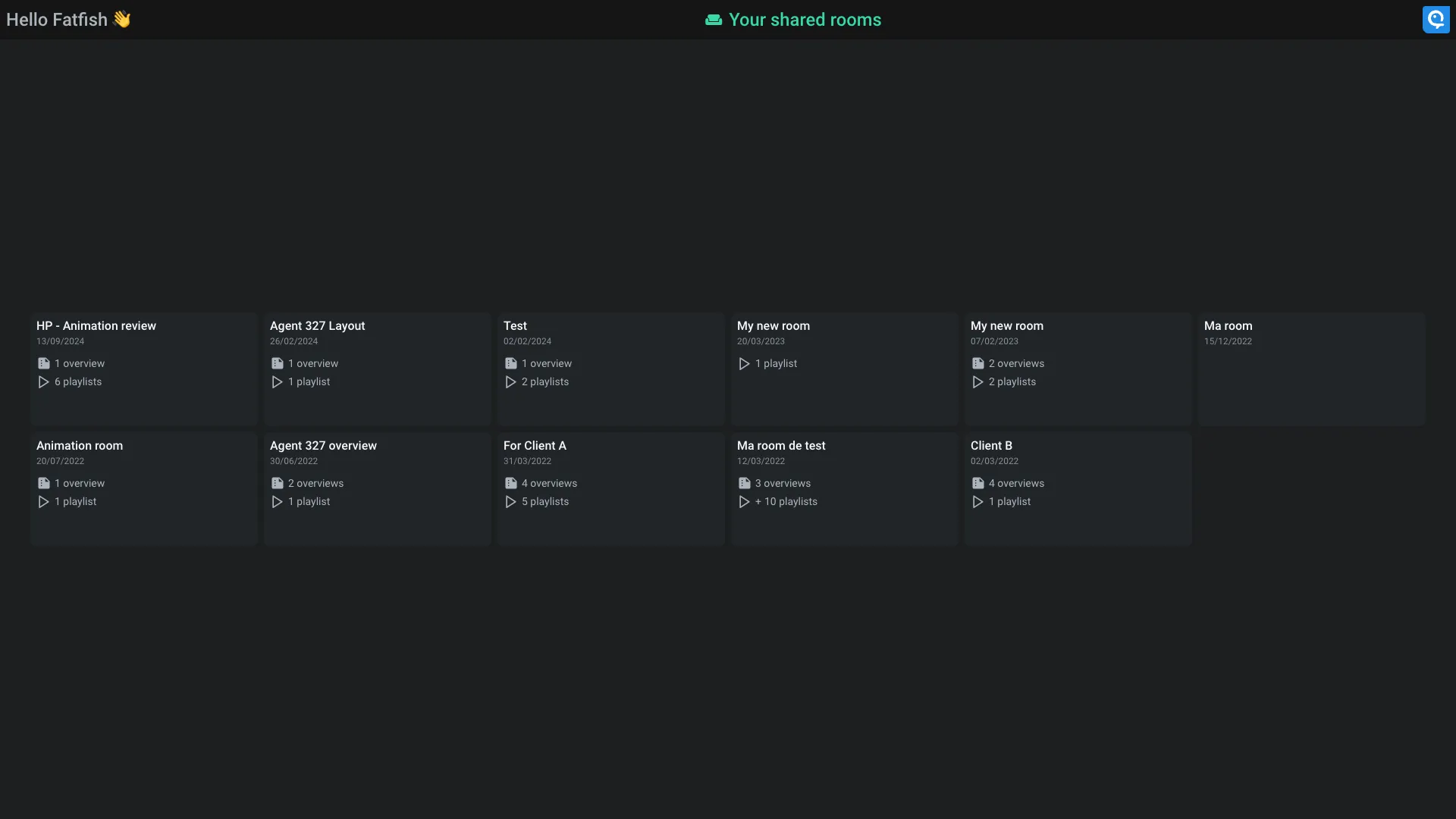Select the Agent 327 Layout room title

coord(317,326)
